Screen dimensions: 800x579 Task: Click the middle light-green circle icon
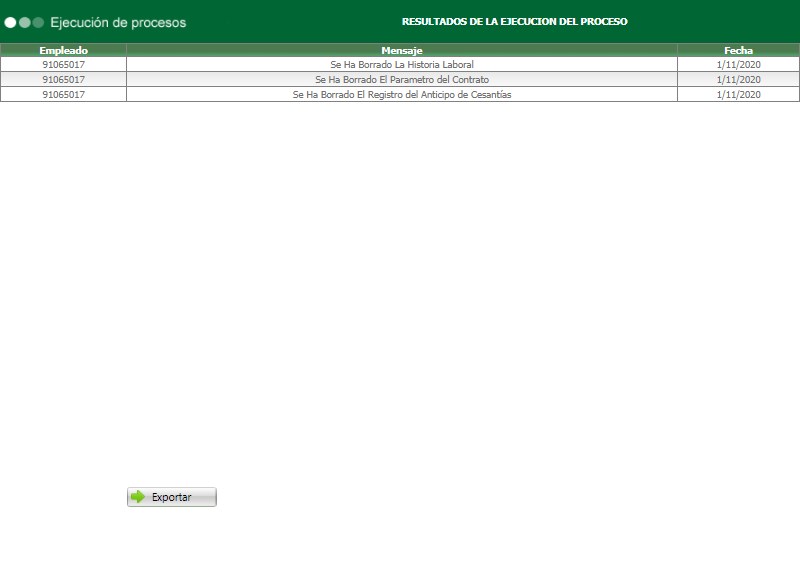pyautogui.click(x=24, y=22)
